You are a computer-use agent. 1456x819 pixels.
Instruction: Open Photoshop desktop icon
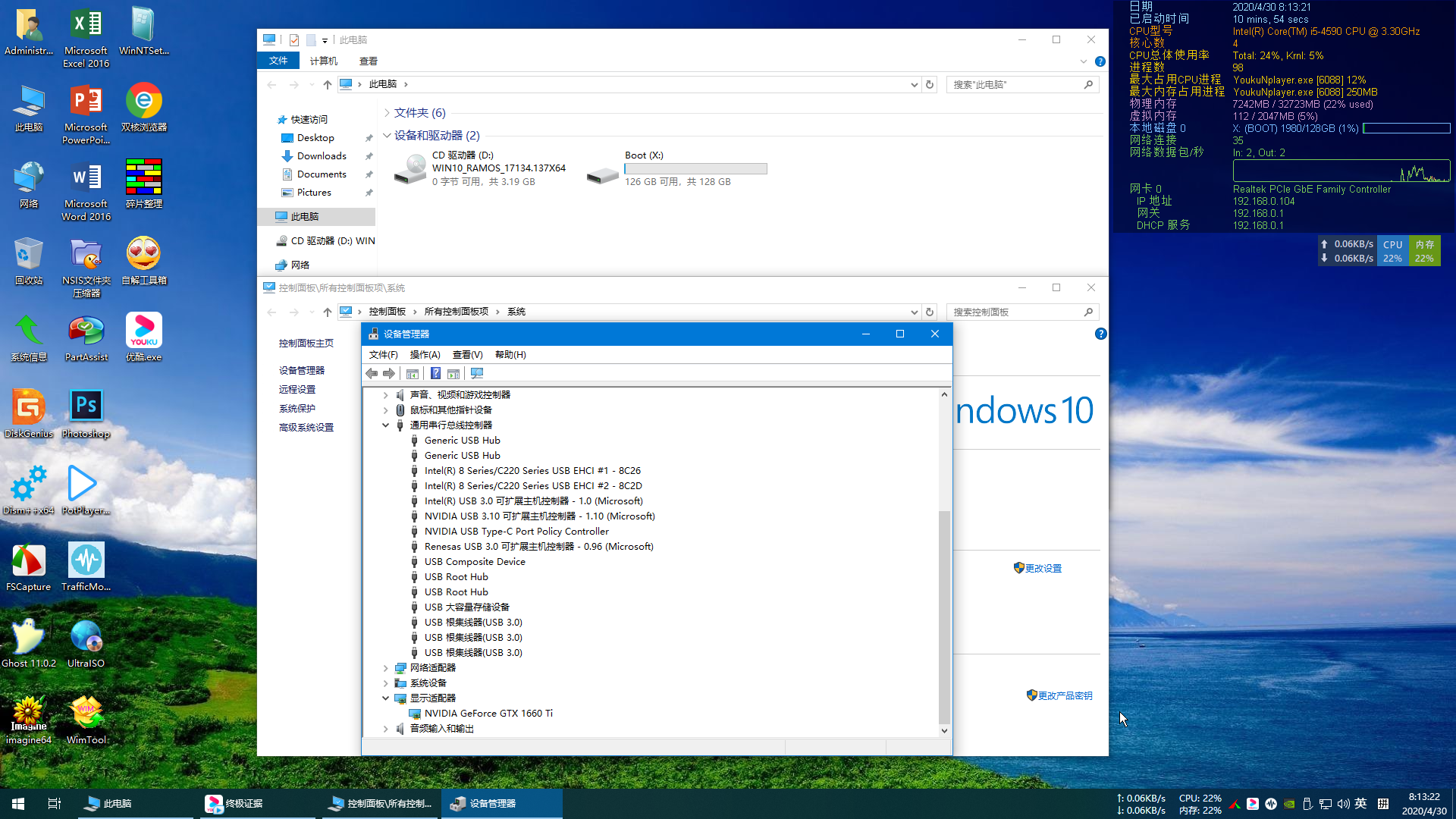pyautogui.click(x=86, y=413)
